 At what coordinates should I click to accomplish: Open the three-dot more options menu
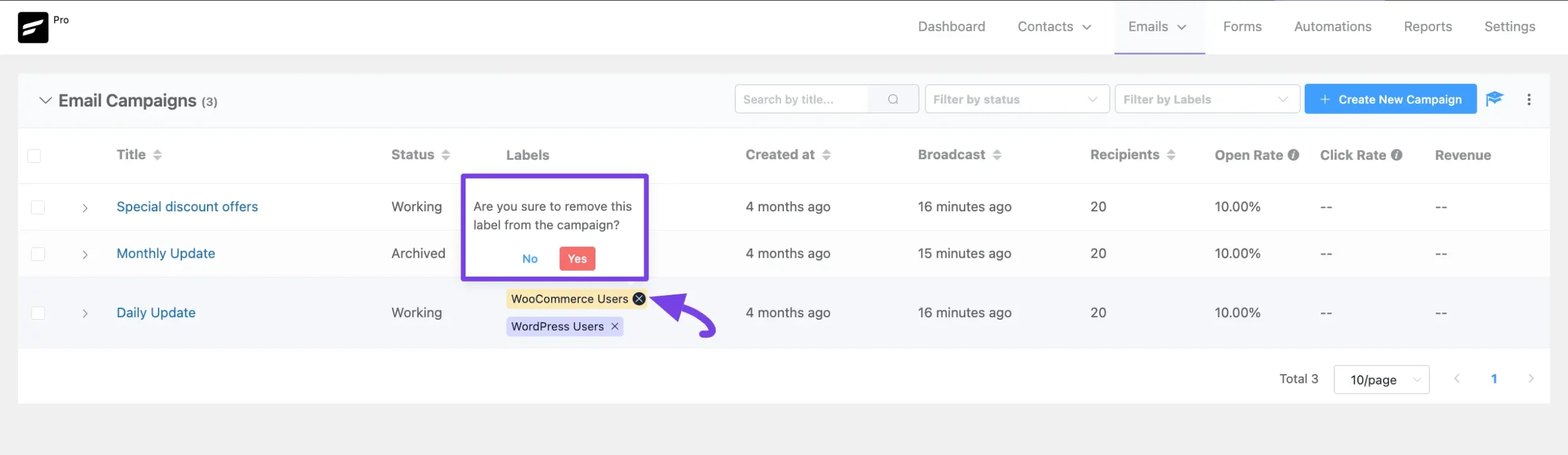point(1529,99)
